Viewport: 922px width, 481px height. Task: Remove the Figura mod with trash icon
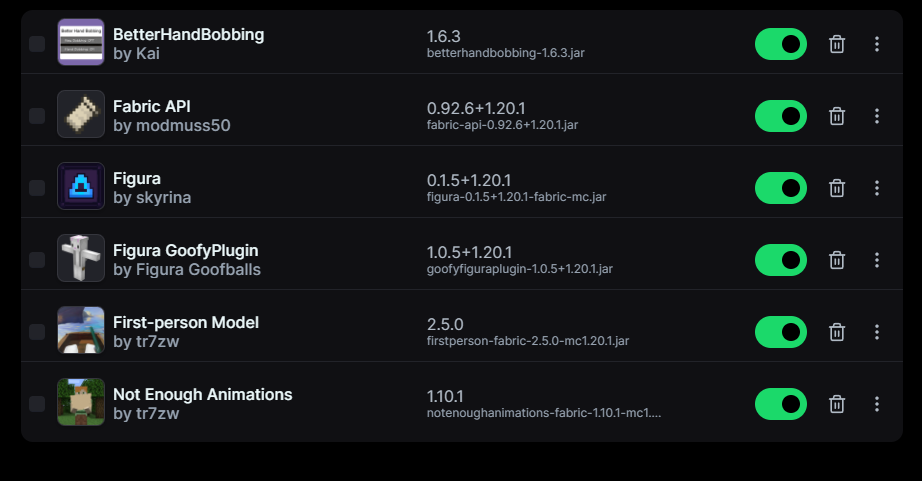pyautogui.click(x=837, y=188)
